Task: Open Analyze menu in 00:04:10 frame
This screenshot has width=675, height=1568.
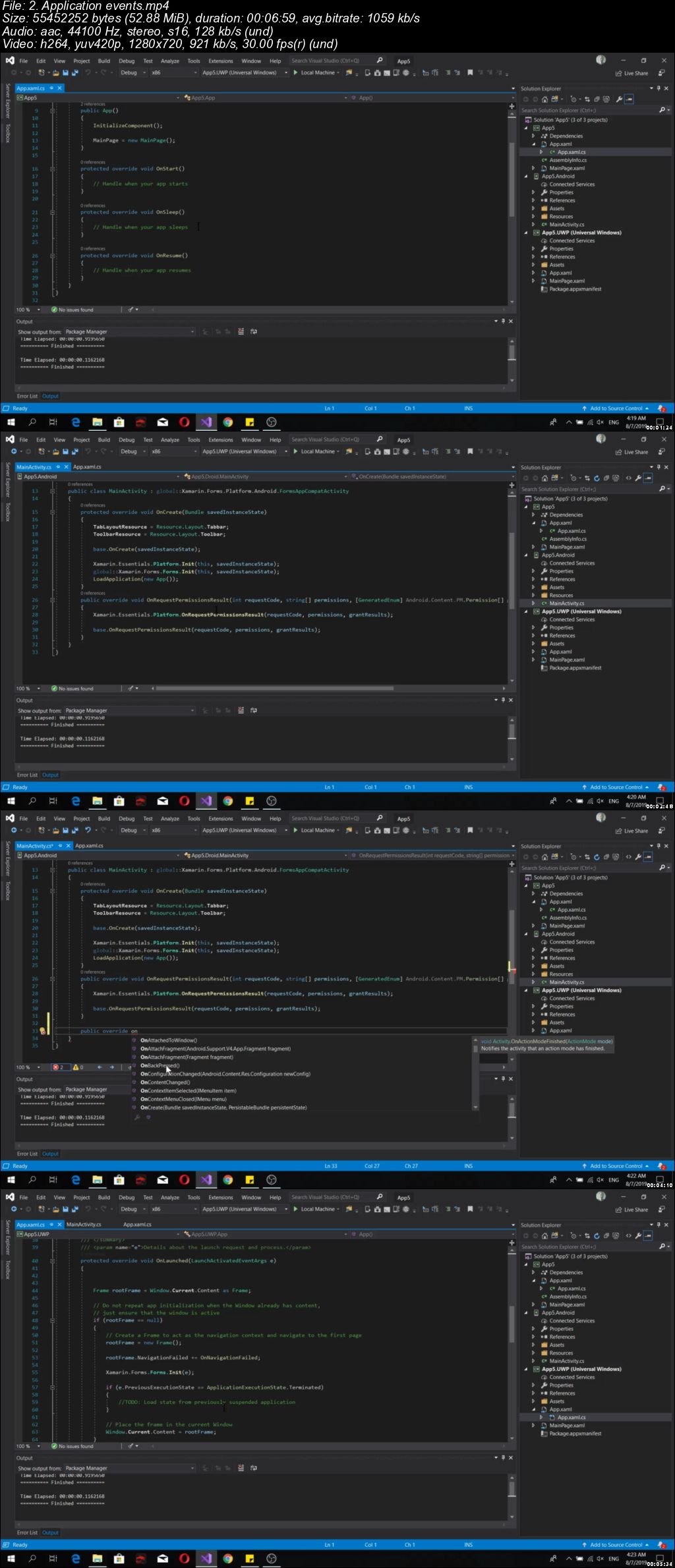Action: [x=170, y=818]
